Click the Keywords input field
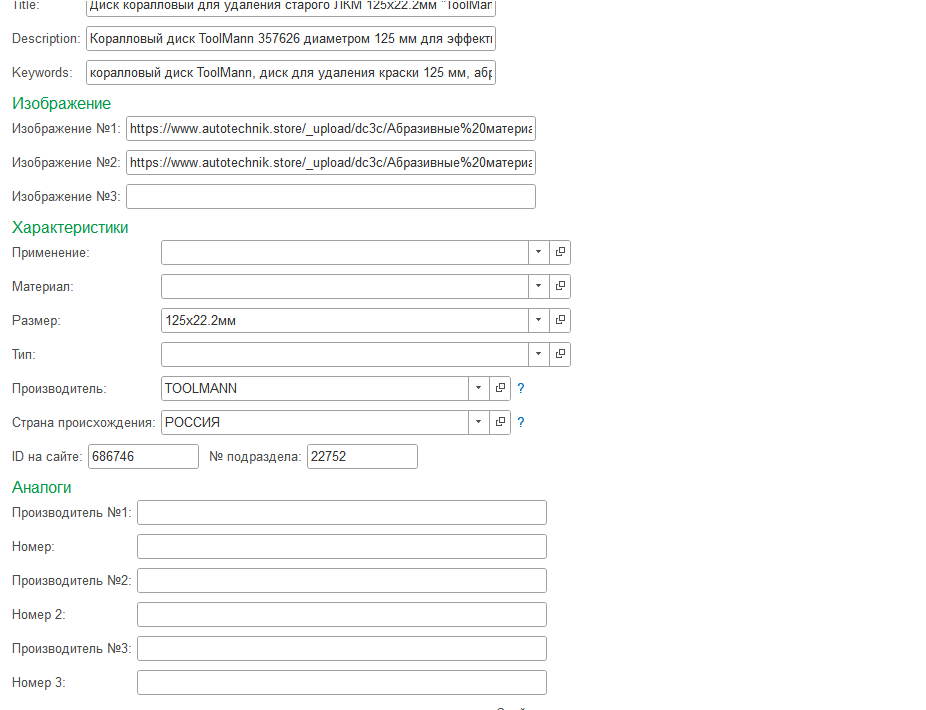926x710 pixels. (x=290, y=73)
